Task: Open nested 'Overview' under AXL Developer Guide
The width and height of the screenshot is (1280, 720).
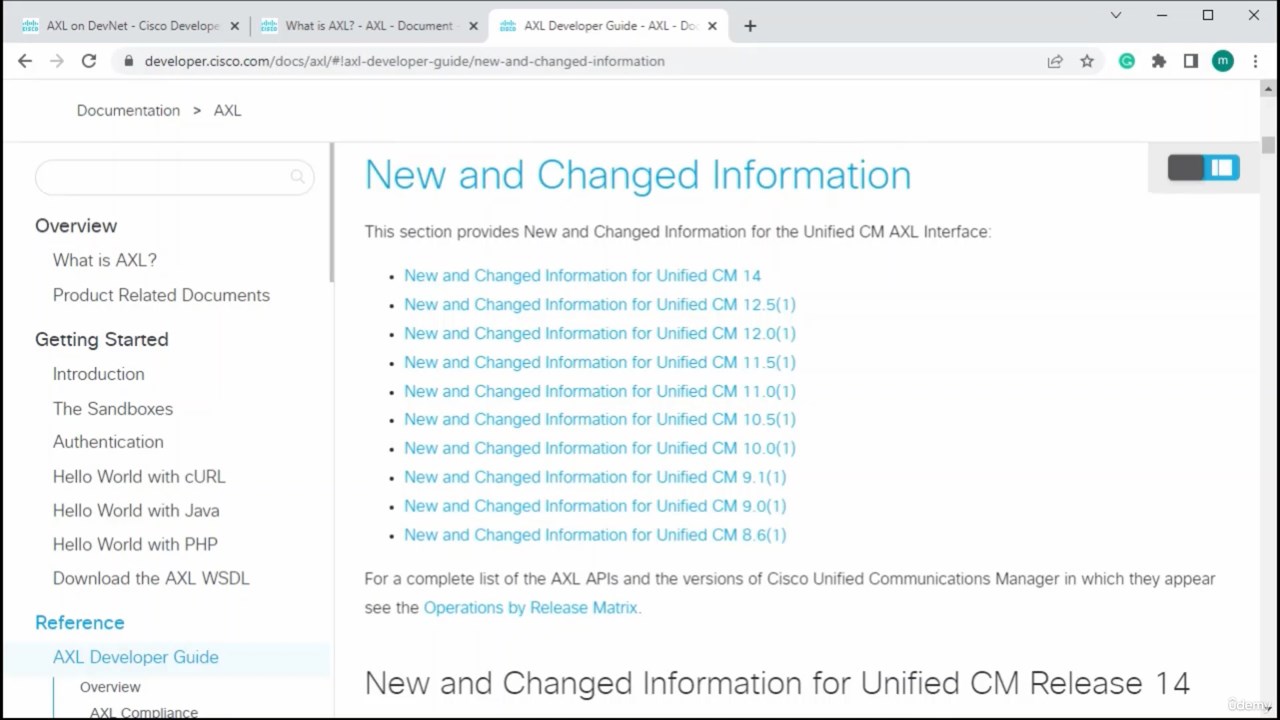Action: 110,687
